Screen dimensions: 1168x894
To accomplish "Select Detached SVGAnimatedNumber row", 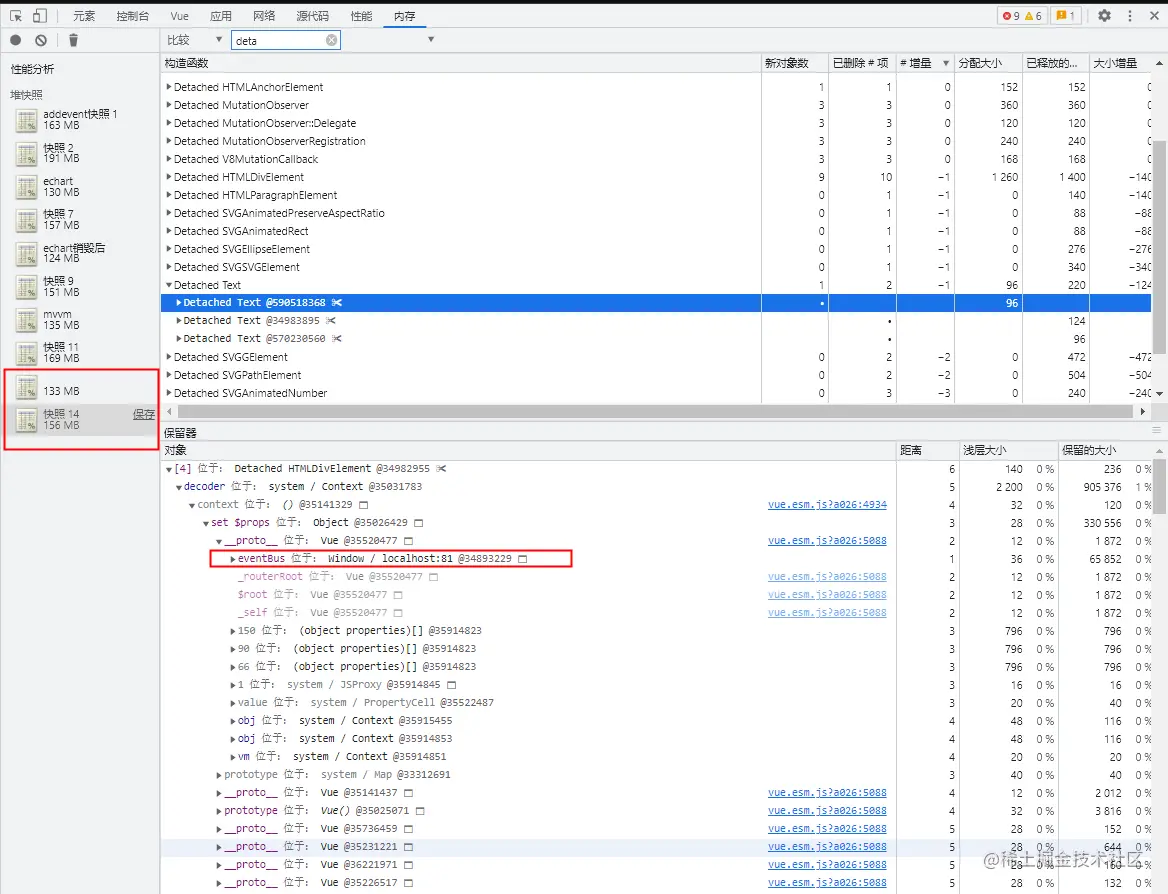I will (656, 393).
